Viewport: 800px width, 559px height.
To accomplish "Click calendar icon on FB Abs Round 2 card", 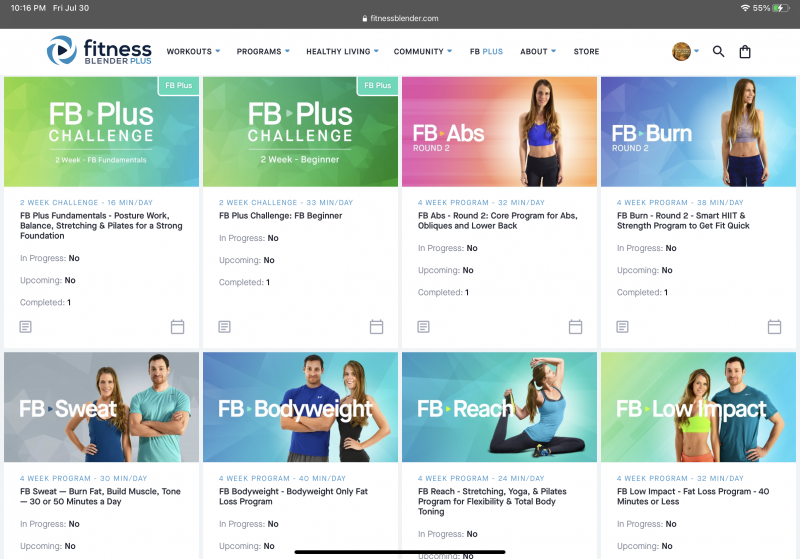I will click(576, 326).
